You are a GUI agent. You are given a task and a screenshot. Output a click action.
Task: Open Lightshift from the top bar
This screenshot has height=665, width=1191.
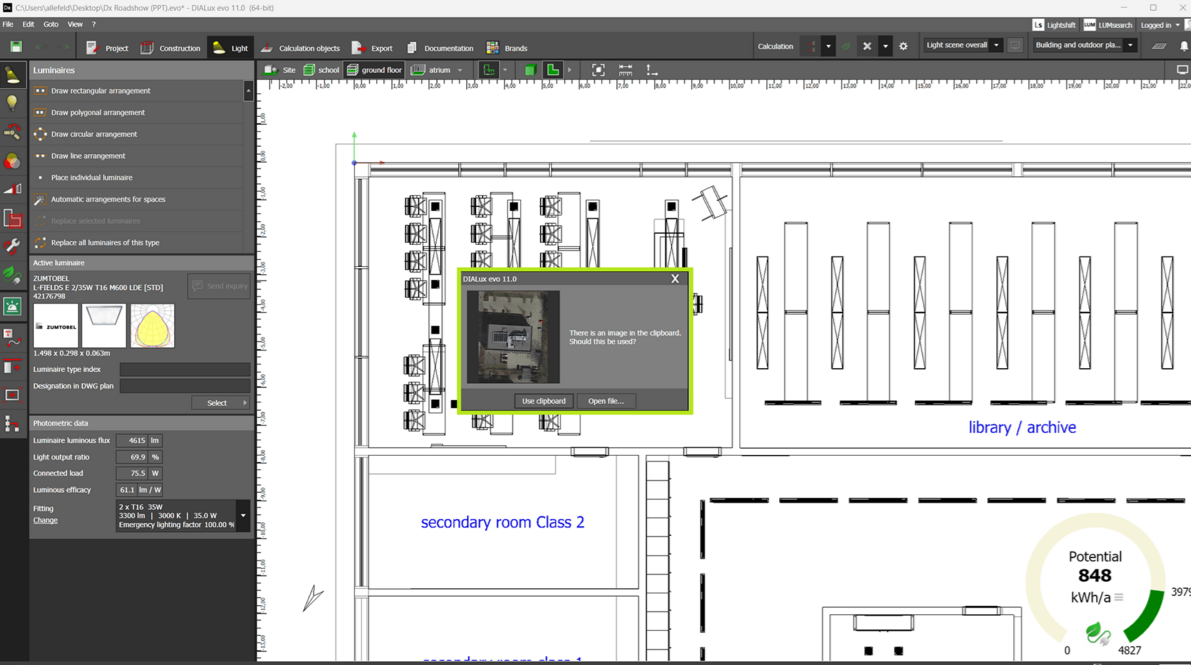point(1054,25)
